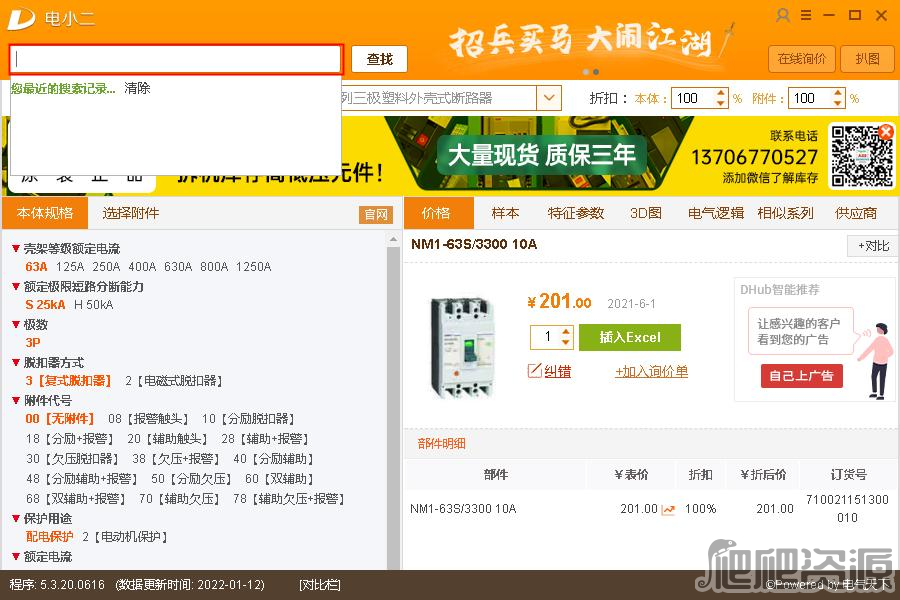Select frame current 400A
900x600 pixels.
pos(142,266)
